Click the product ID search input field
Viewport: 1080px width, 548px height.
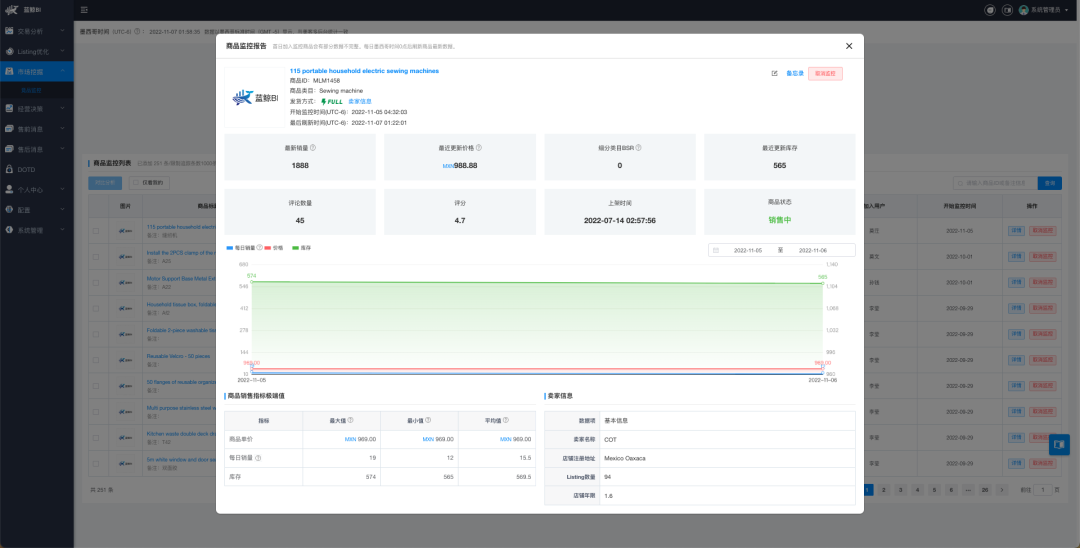pos(995,183)
